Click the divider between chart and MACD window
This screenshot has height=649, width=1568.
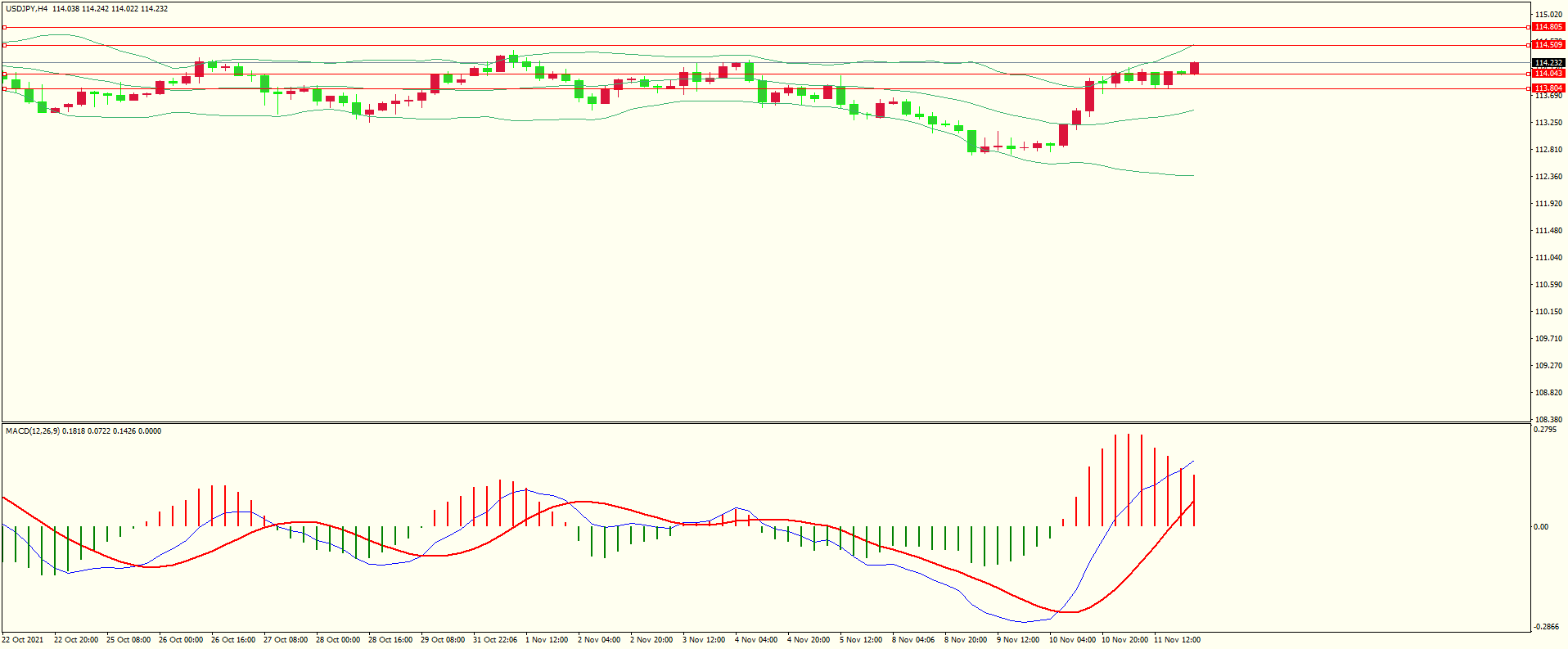point(765,423)
